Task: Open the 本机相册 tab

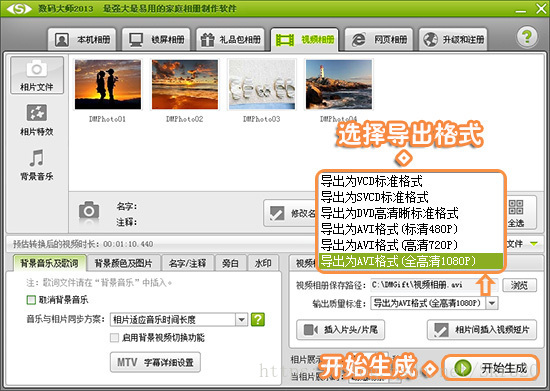Action: pos(82,39)
